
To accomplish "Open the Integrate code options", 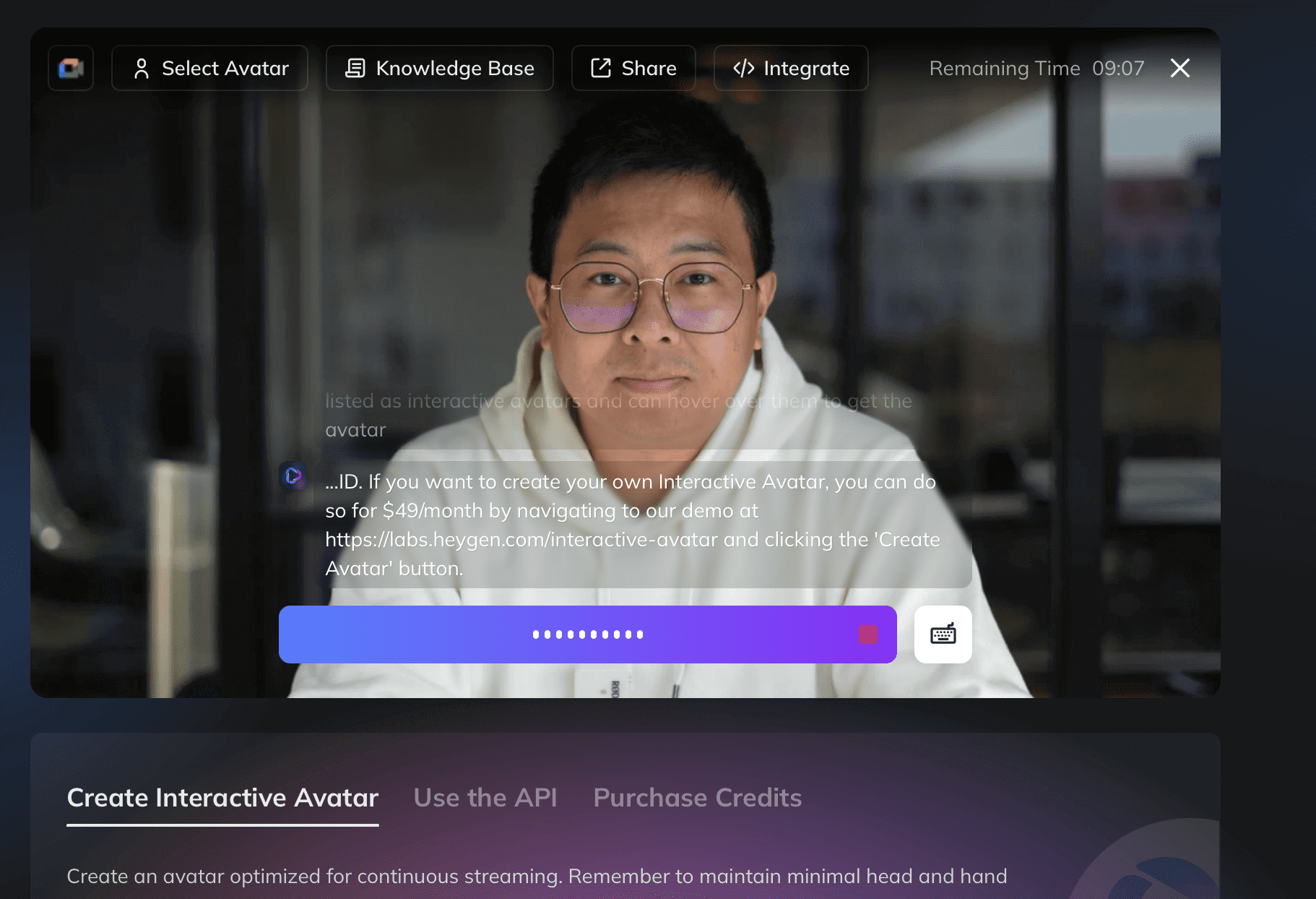I will tap(791, 68).
